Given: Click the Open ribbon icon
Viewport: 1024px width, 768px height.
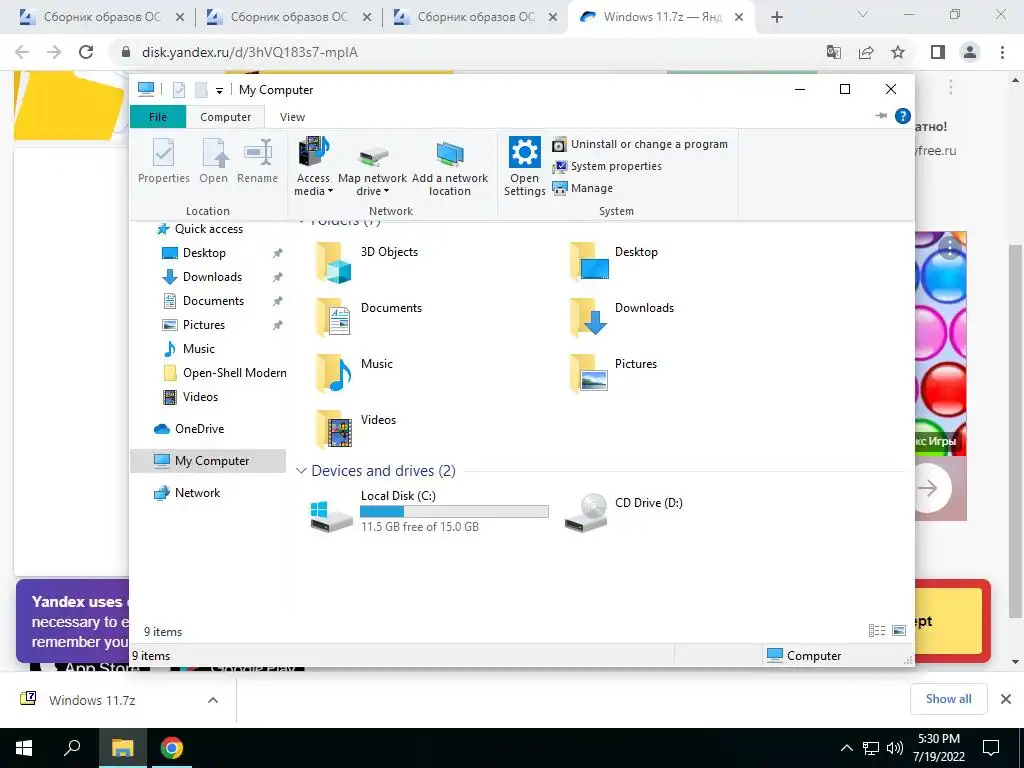Looking at the screenshot, I should pyautogui.click(x=214, y=161).
